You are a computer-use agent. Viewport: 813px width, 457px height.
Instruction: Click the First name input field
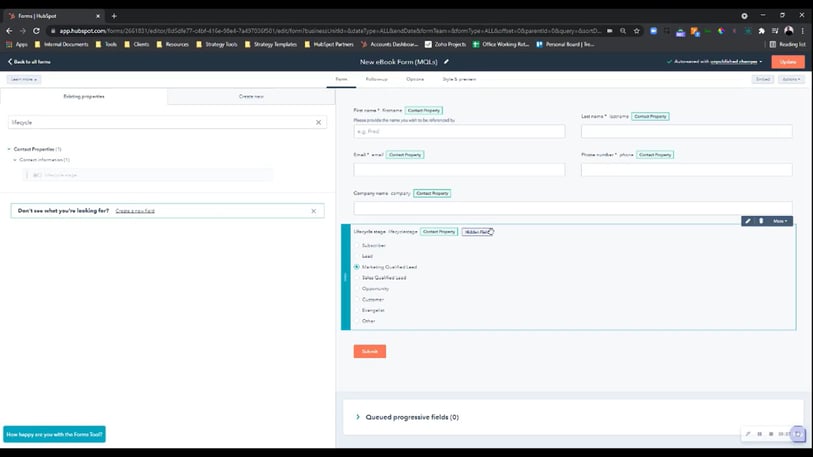[x=459, y=132]
